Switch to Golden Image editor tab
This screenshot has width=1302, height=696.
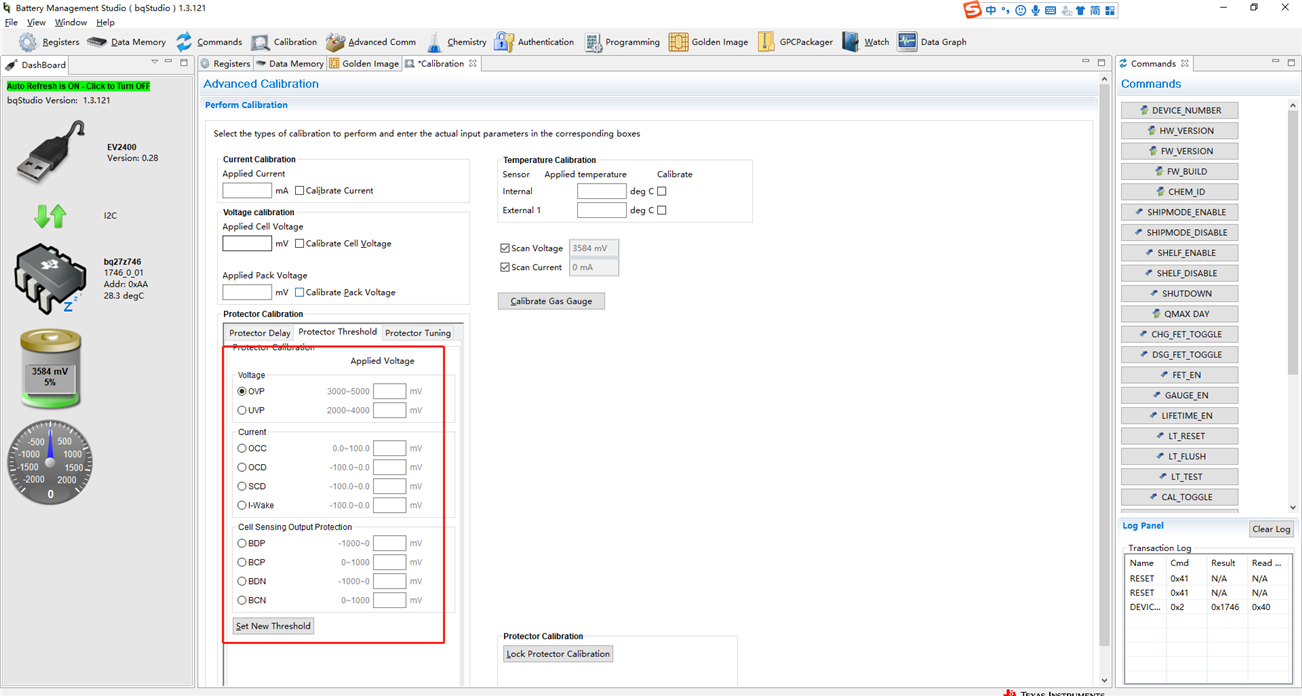(364, 63)
